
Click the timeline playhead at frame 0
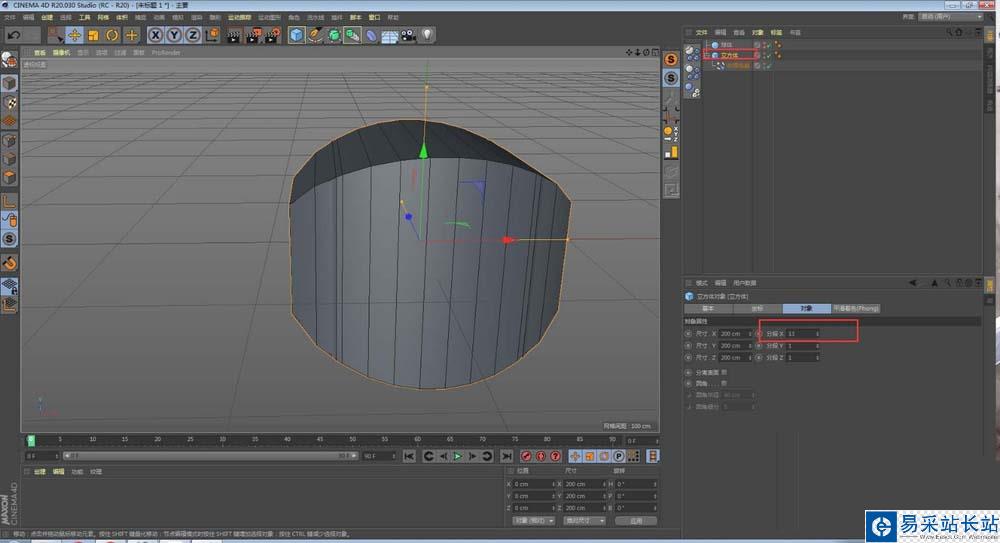[x=30, y=440]
